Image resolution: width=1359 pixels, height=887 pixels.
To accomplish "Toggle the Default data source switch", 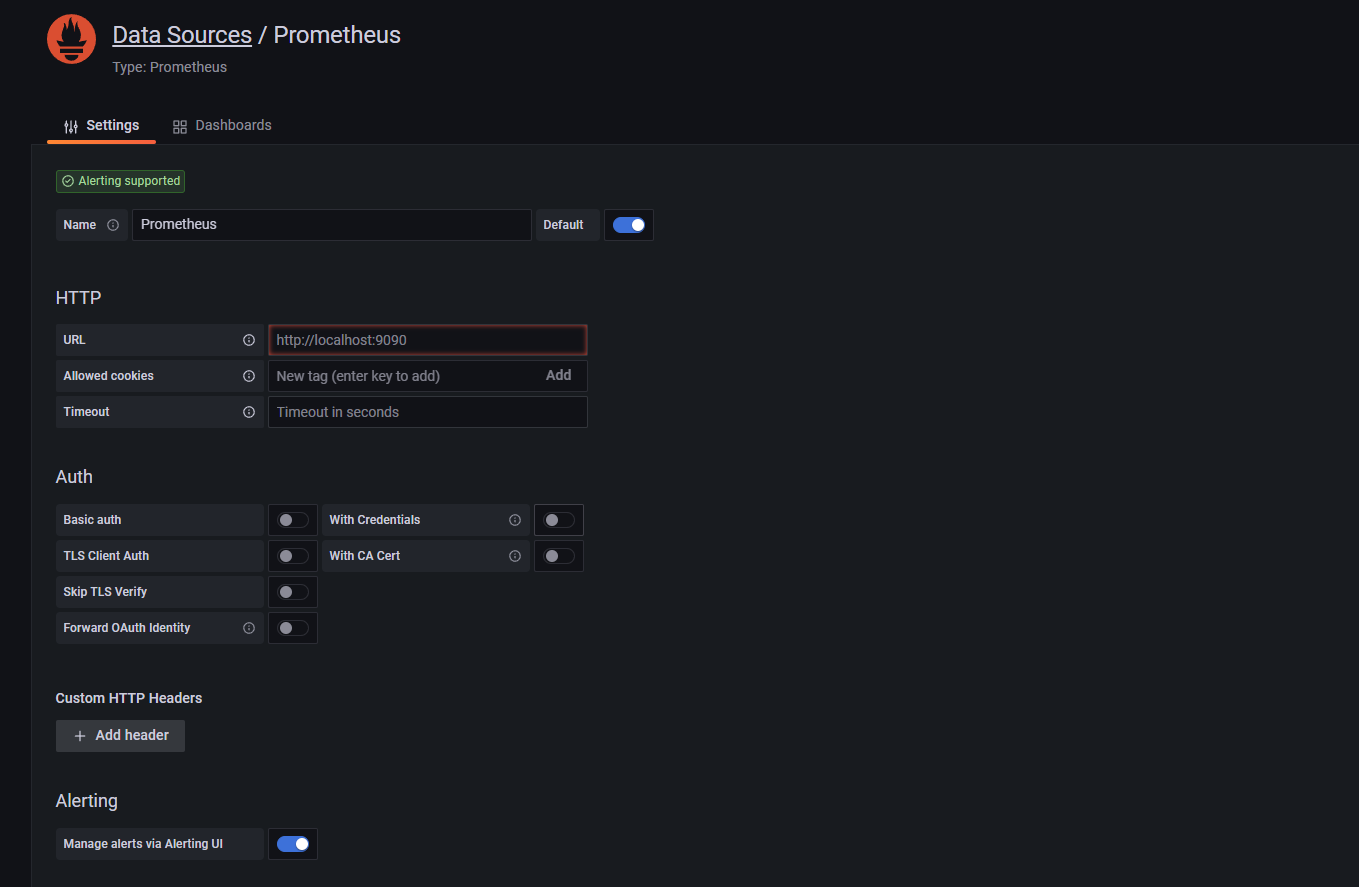I will (x=629, y=225).
